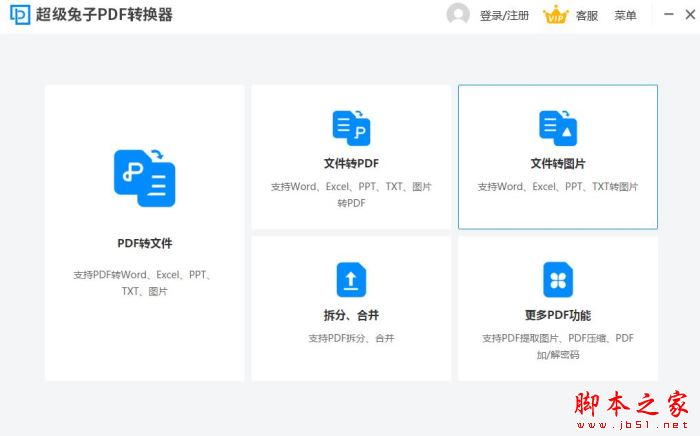Click the VIP crown icon
Screen dimensions: 700x436
click(556, 15)
